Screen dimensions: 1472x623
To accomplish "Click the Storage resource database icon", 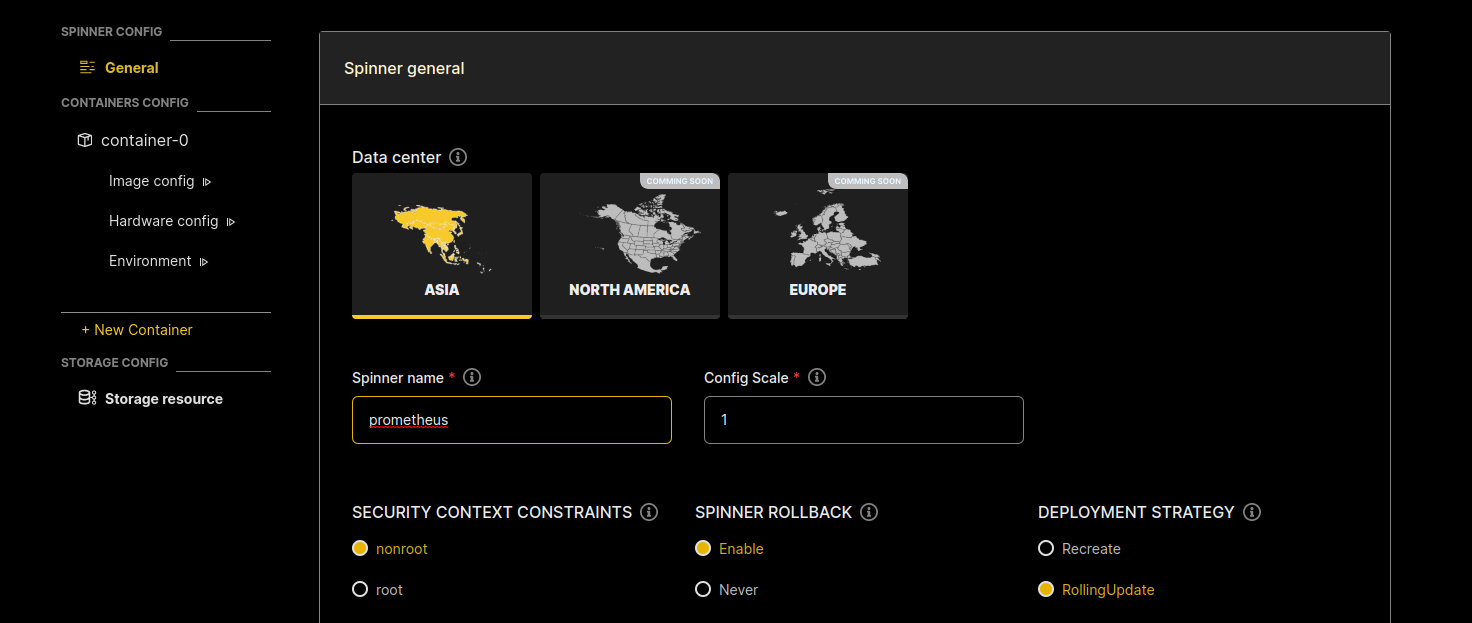I will click(88, 398).
